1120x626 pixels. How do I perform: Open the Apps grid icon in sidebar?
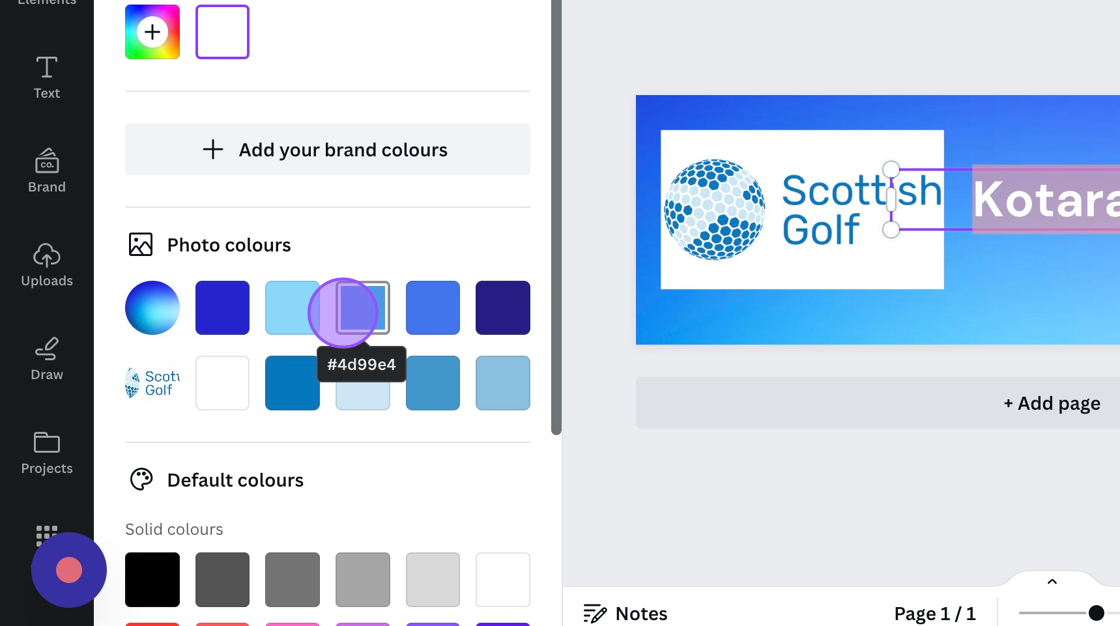tap(46, 535)
